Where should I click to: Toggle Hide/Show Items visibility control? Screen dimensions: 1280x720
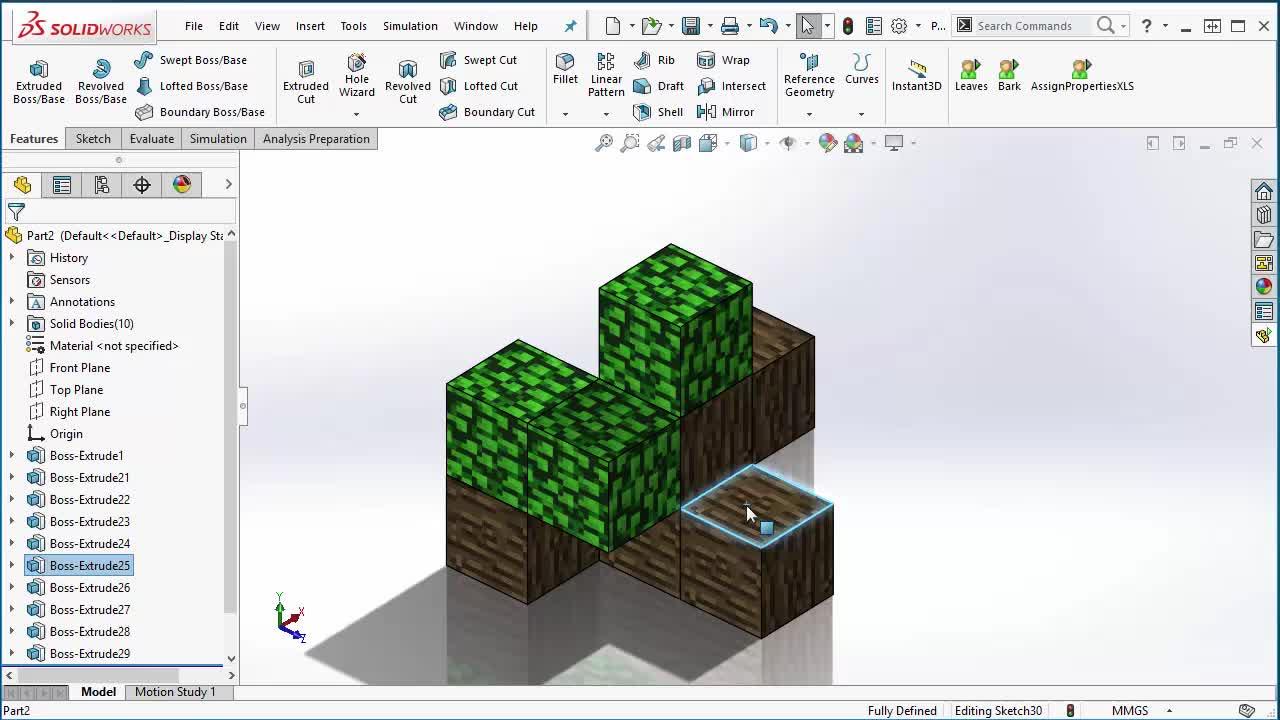(789, 143)
